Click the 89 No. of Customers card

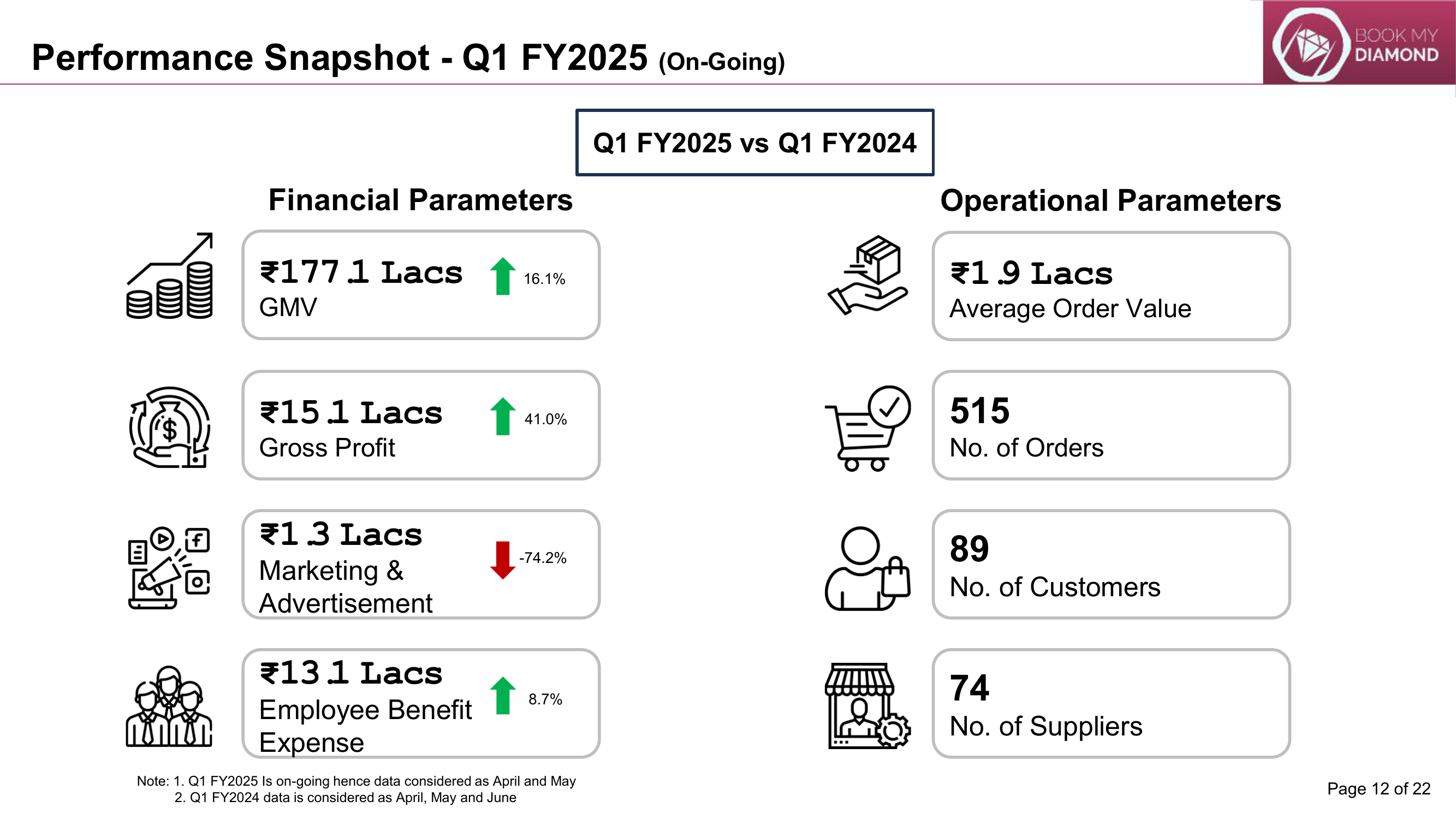tap(1111, 564)
